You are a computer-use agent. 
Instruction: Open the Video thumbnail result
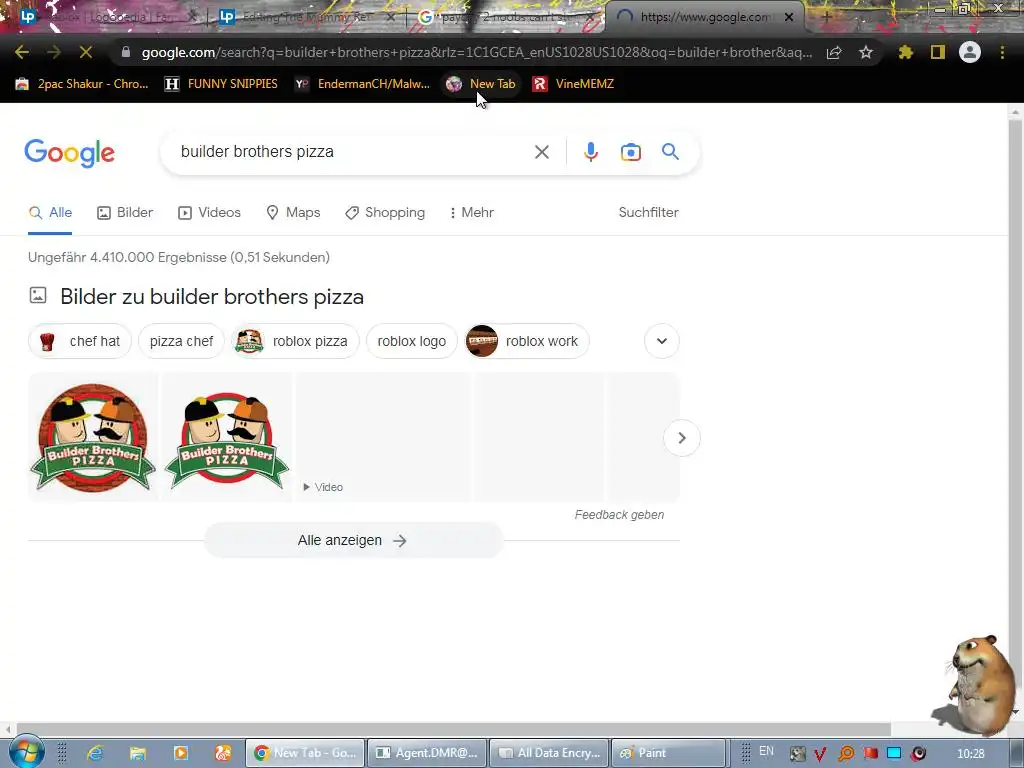[383, 437]
